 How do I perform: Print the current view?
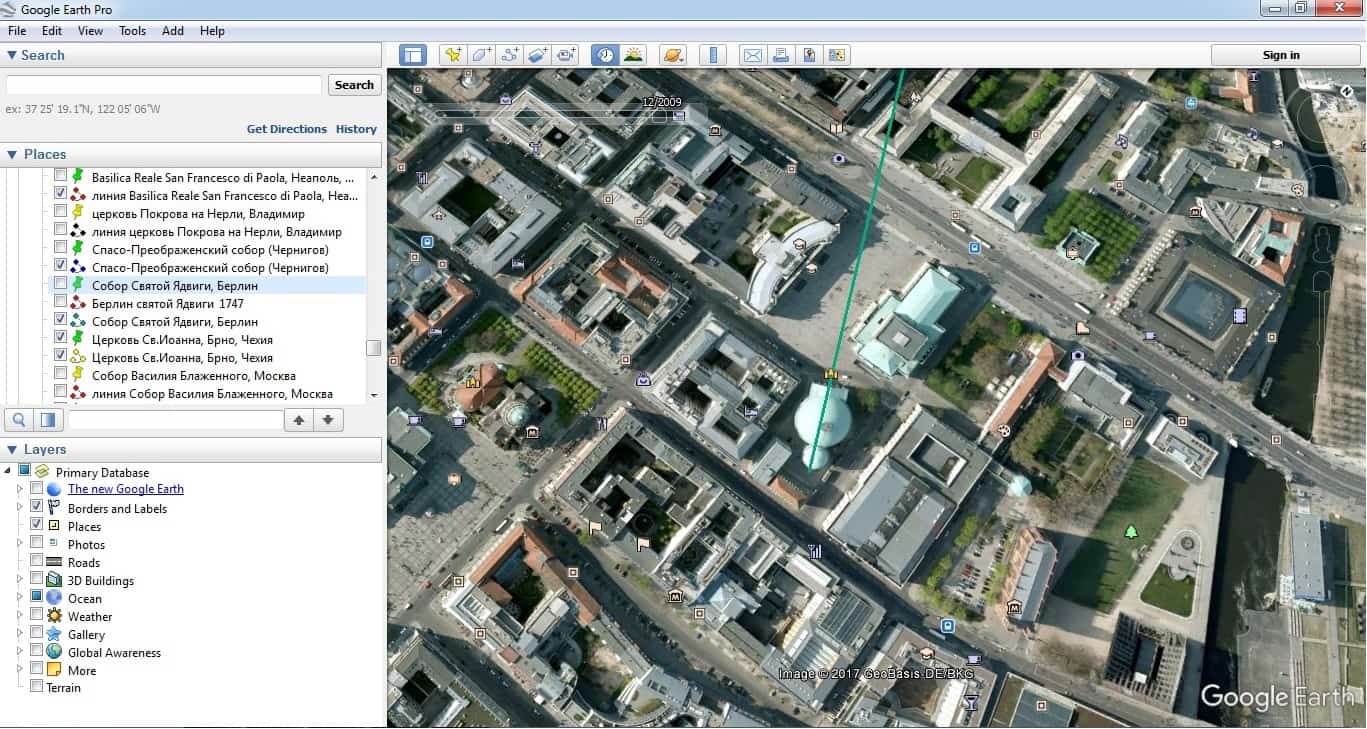tap(781, 55)
